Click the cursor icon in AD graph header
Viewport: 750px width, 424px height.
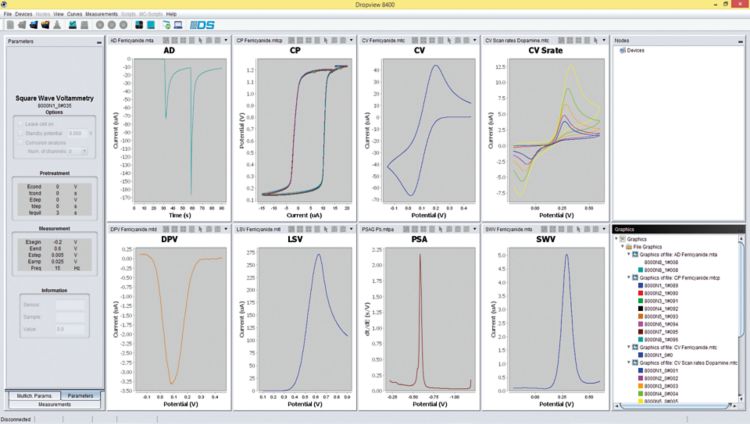[x=202, y=41]
